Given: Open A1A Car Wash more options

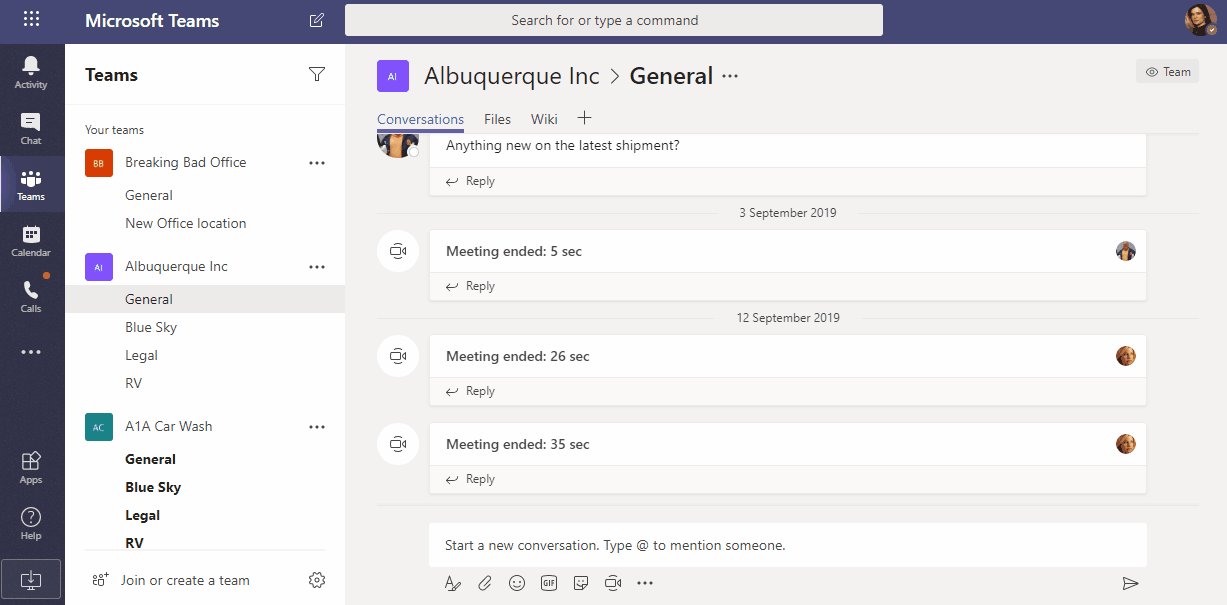Looking at the screenshot, I should (317, 426).
